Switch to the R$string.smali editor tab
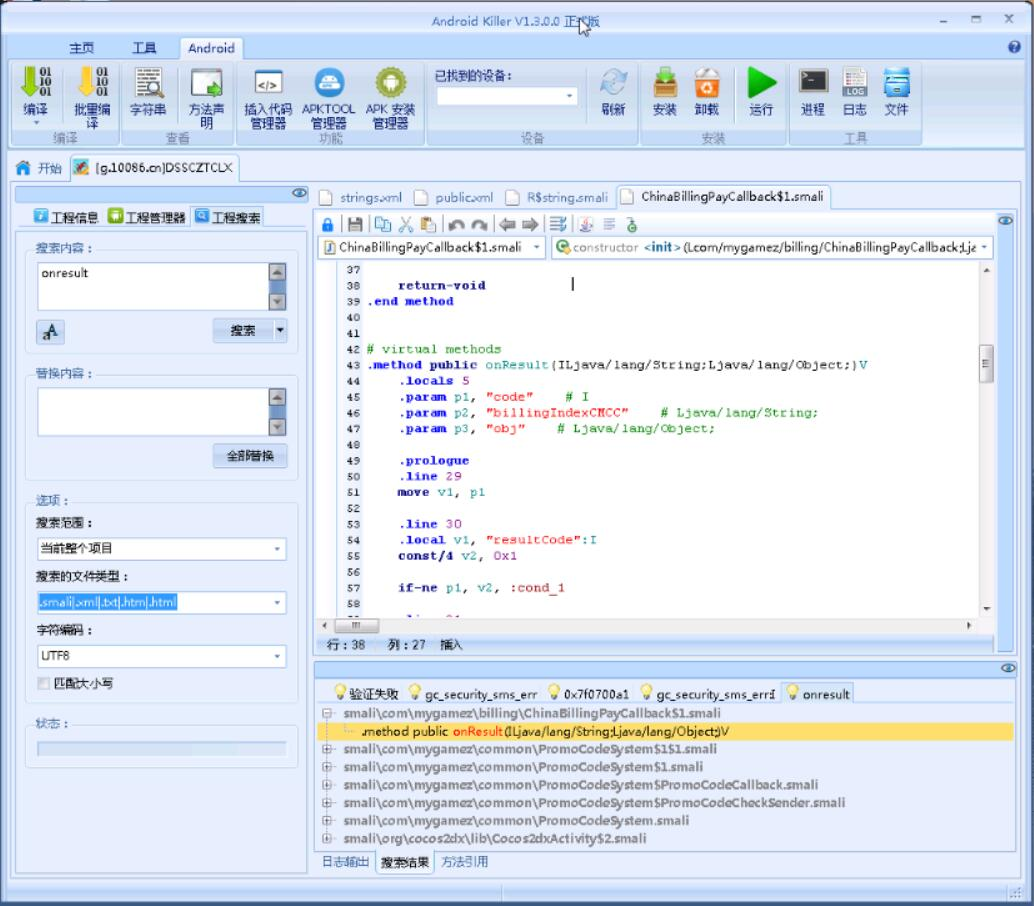 (x=558, y=197)
